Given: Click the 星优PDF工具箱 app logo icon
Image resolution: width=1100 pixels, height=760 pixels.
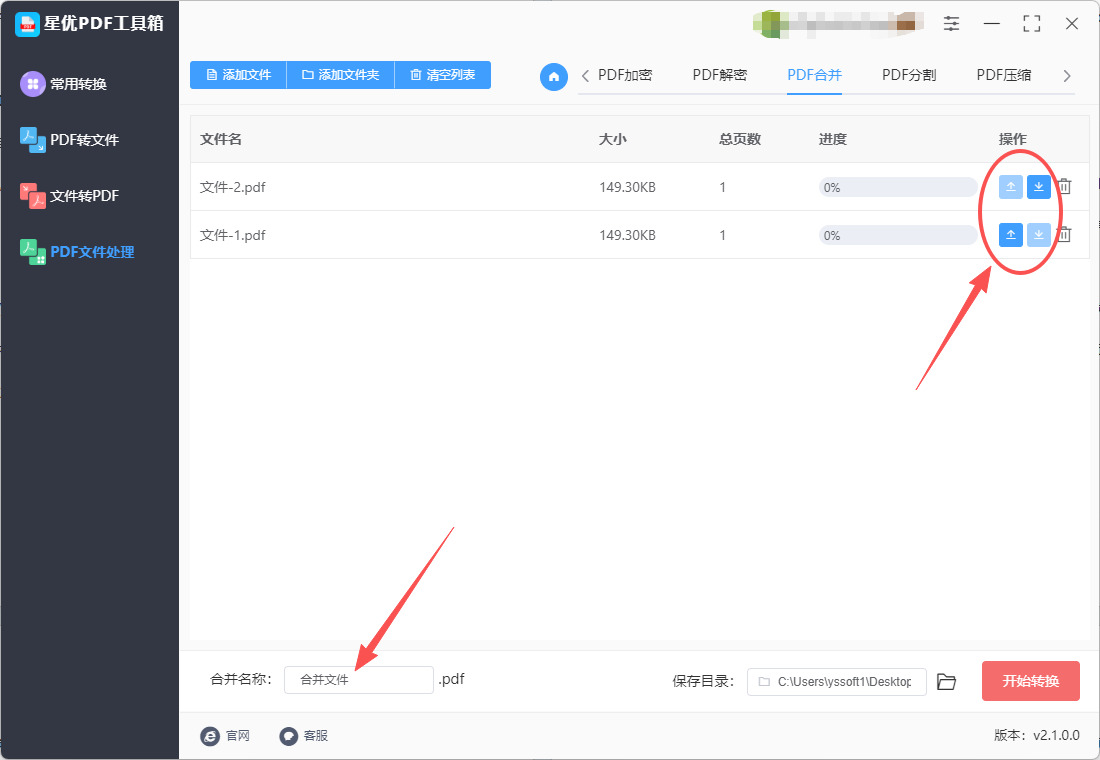Looking at the screenshot, I should pyautogui.click(x=27, y=24).
